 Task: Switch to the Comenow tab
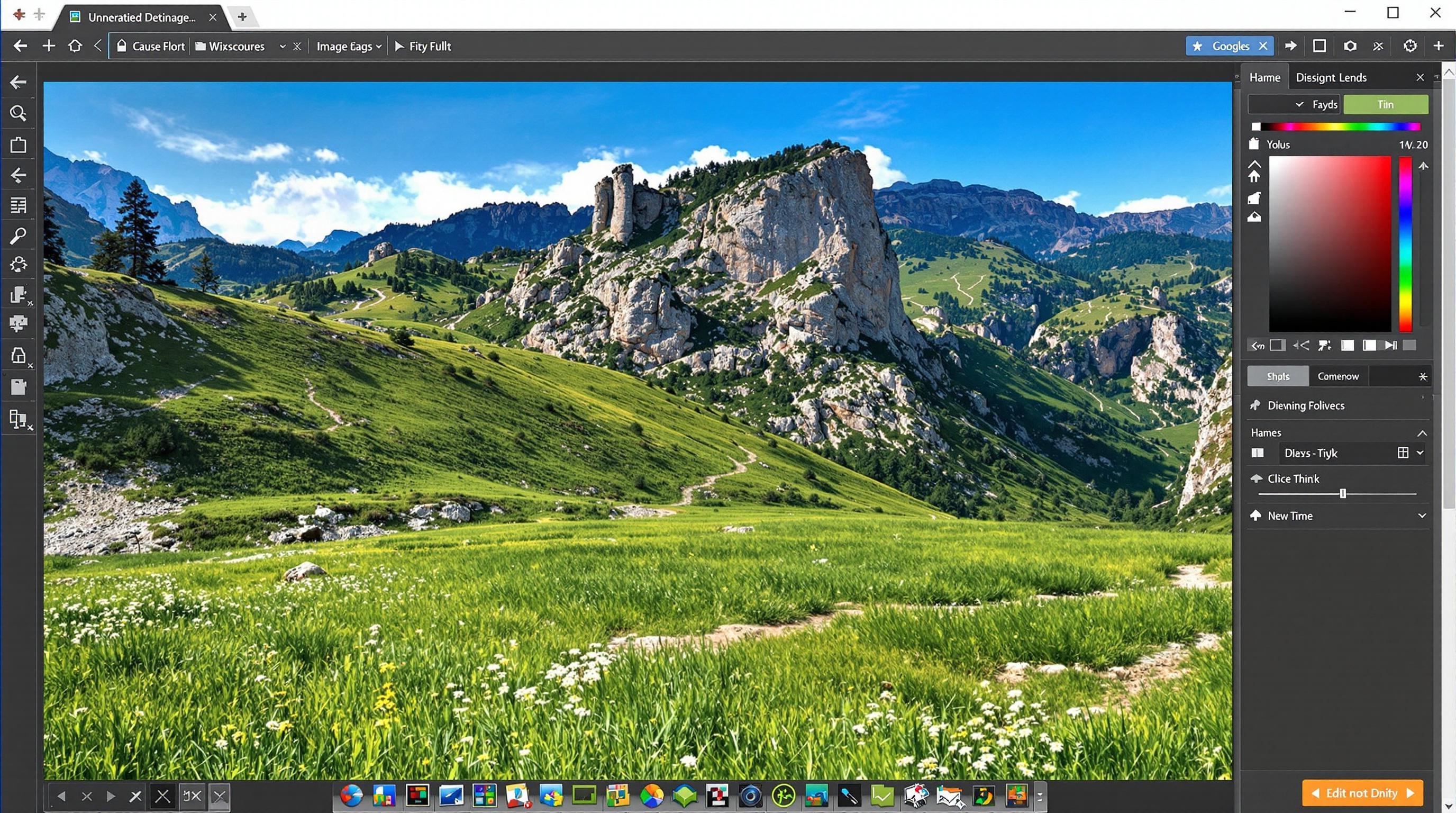click(1337, 376)
